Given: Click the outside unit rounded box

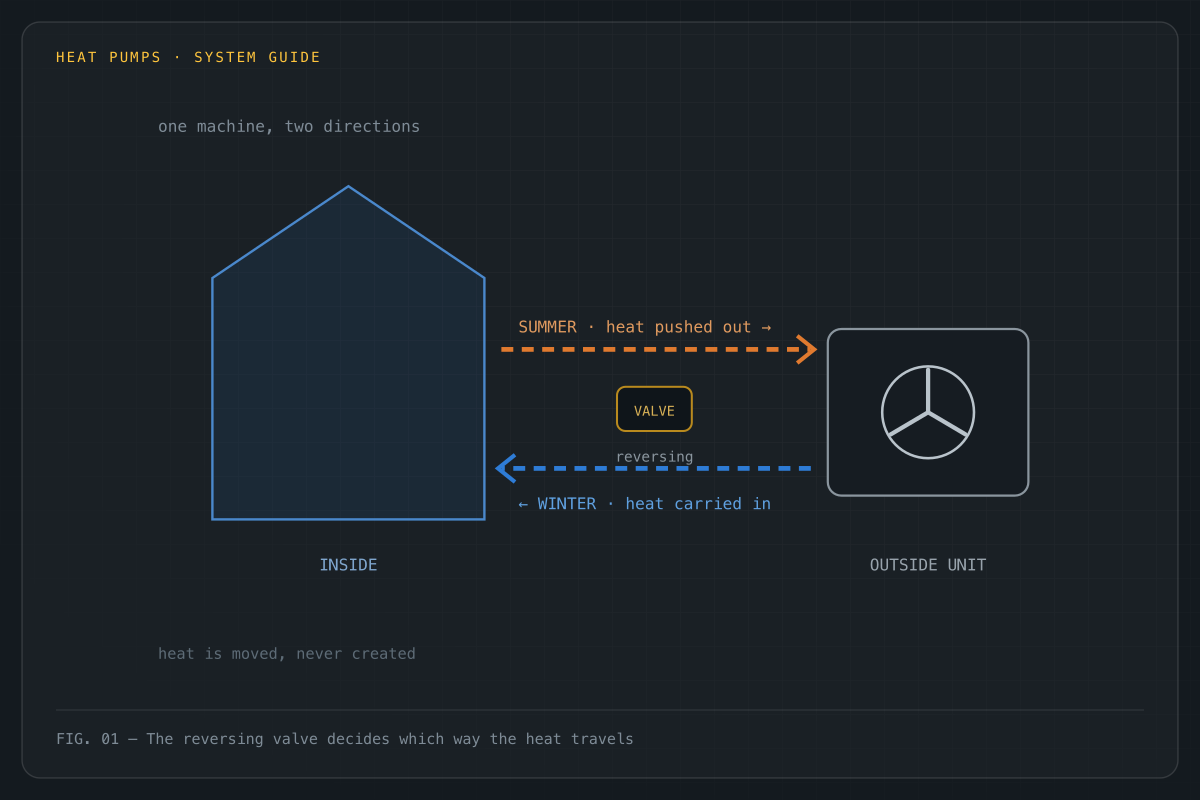Looking at the screenshot, I should pos(928,412).
